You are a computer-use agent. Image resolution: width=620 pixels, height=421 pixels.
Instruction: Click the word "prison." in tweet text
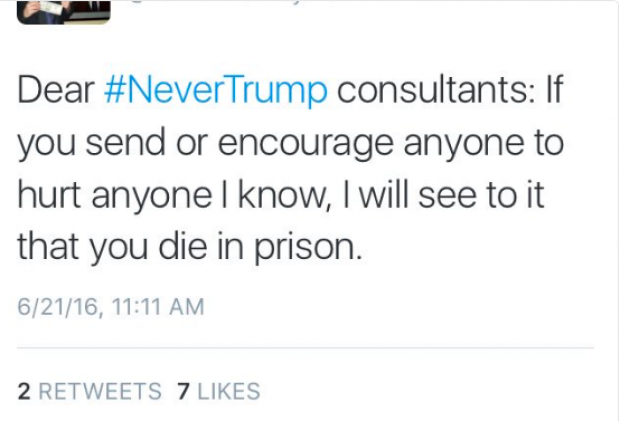tap(308, 247)
